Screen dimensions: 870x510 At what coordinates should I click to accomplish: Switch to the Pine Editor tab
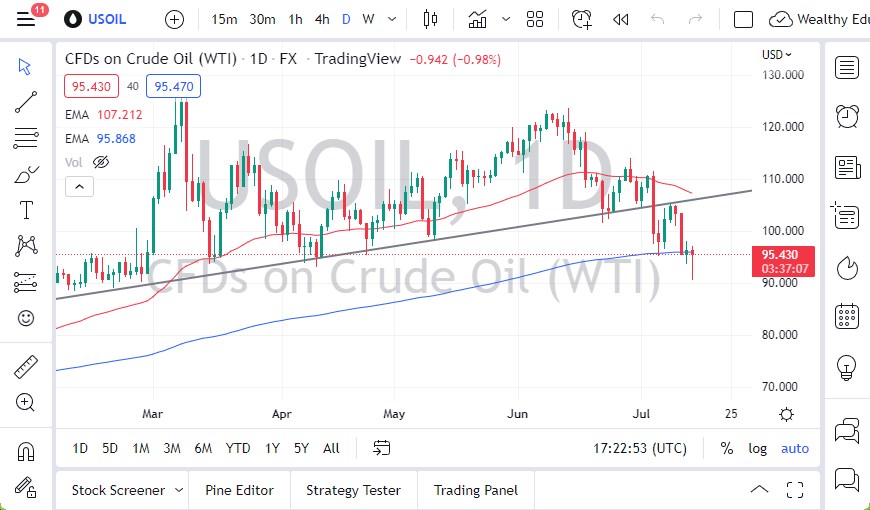239,490
